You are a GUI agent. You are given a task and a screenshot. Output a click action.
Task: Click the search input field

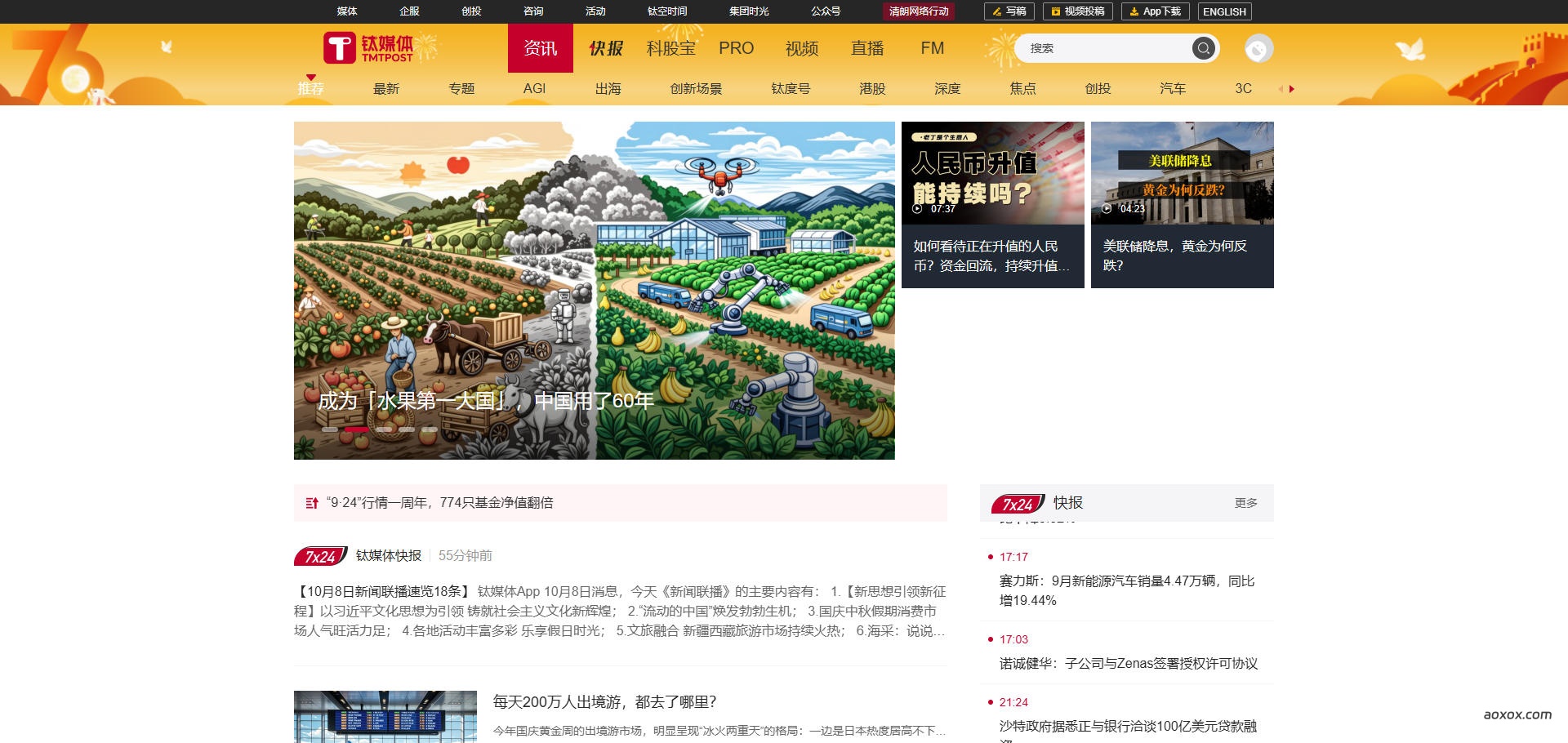(1102, 49)
